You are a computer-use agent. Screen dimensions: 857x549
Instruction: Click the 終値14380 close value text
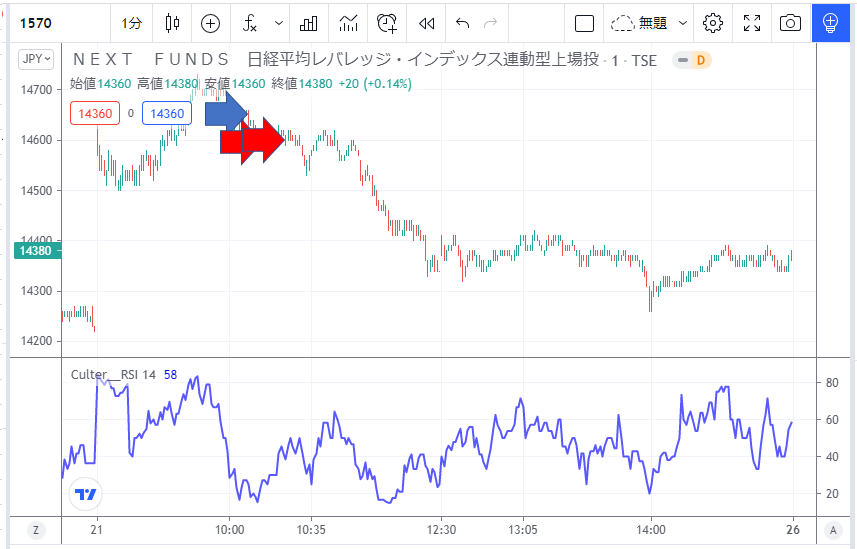tap(302, 84)
